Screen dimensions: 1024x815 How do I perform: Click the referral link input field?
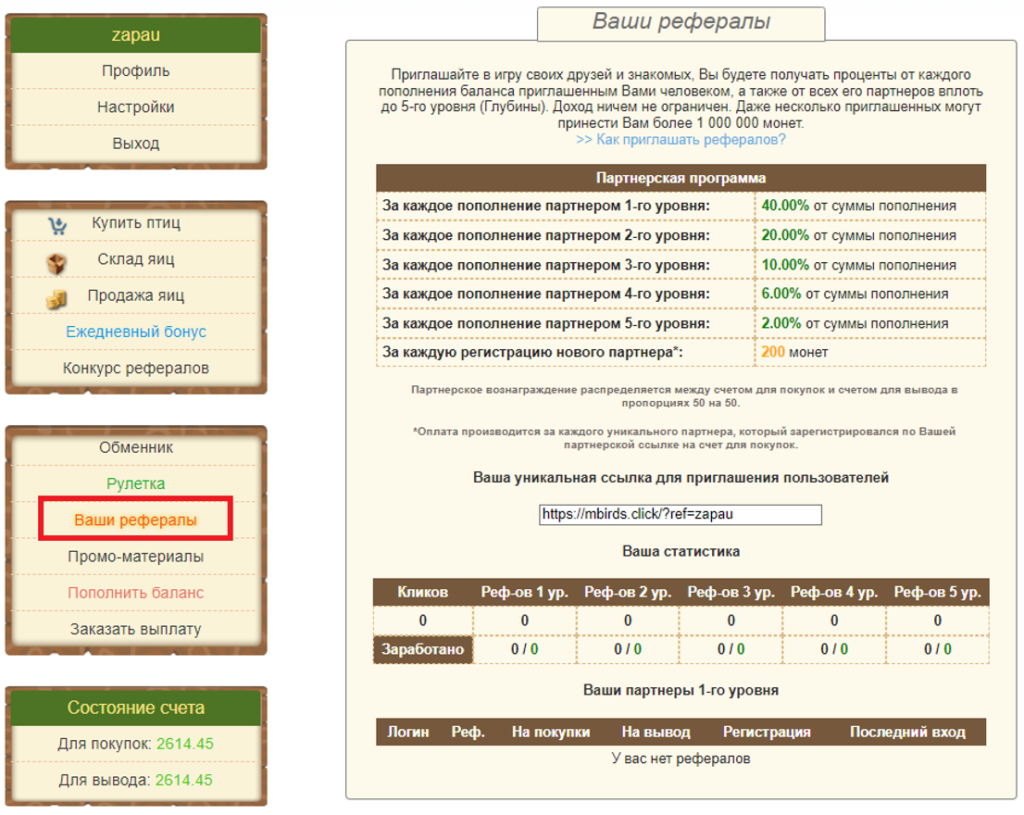pos(680,515)
